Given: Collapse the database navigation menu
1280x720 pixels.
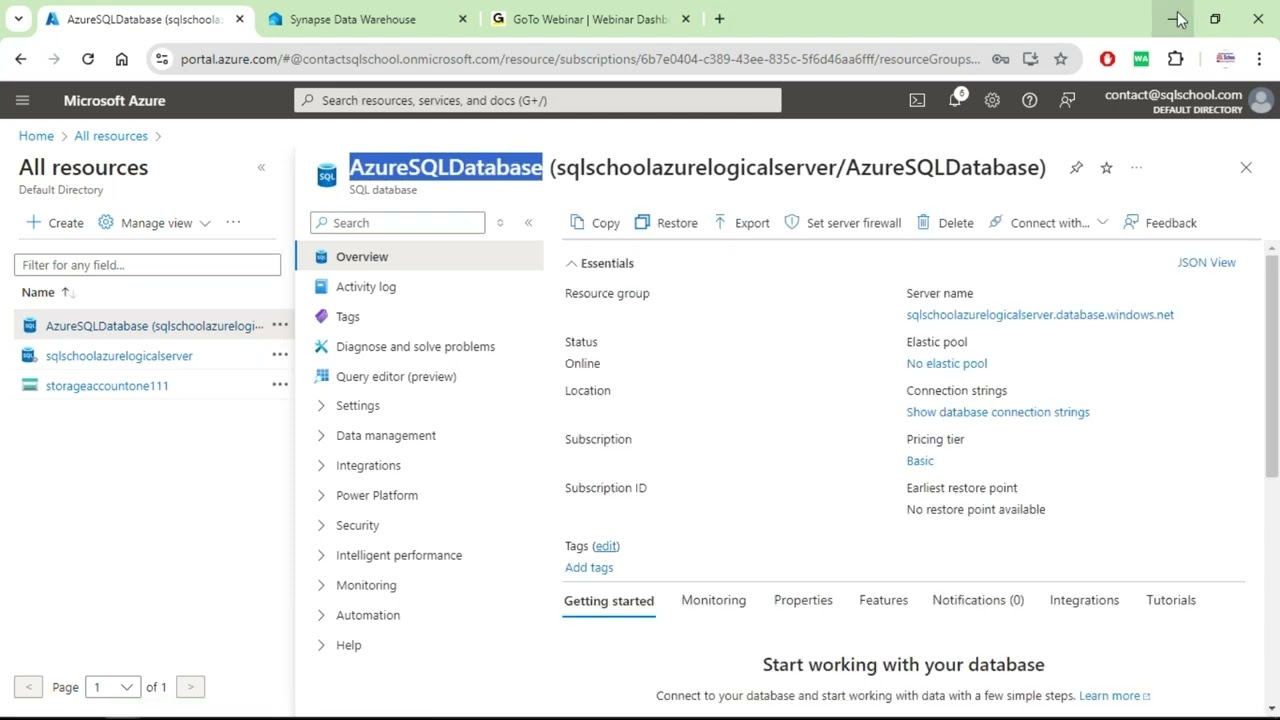Looking at the screenshot, I should [528, 223].
